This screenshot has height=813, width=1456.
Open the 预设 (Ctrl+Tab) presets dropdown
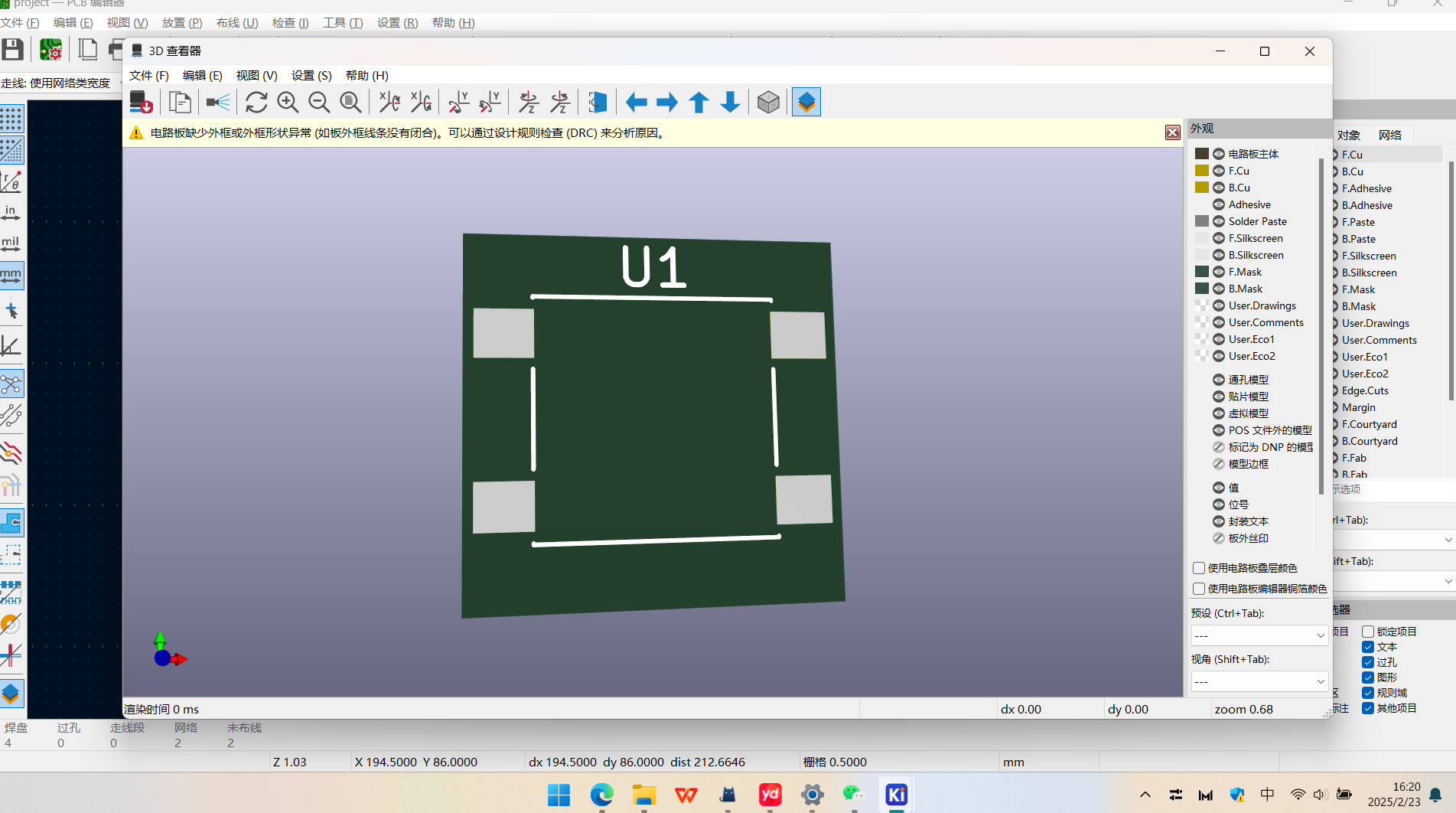[x=1259, y=635]
